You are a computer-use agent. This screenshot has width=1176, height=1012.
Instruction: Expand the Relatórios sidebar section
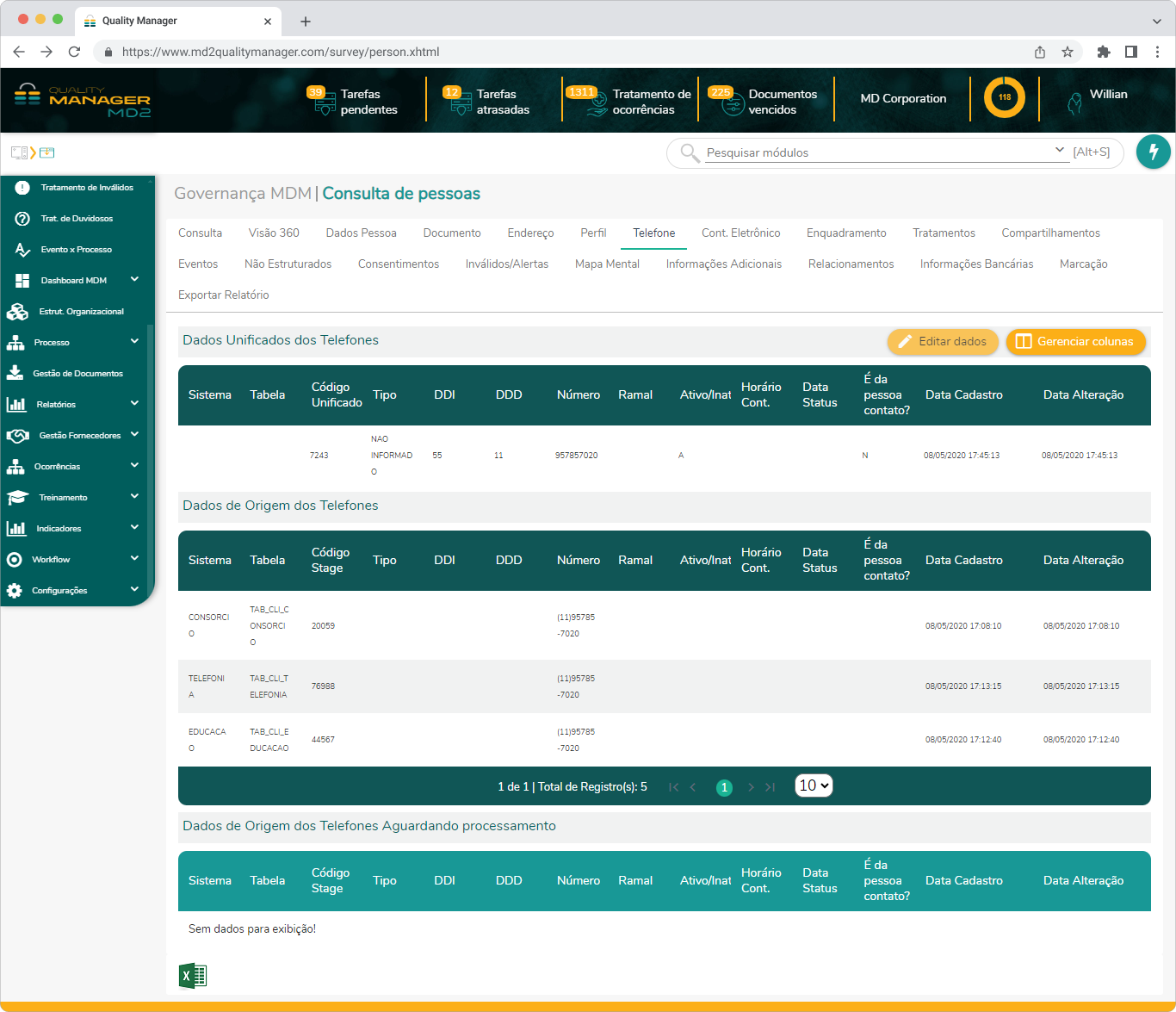tap(134, 404)
